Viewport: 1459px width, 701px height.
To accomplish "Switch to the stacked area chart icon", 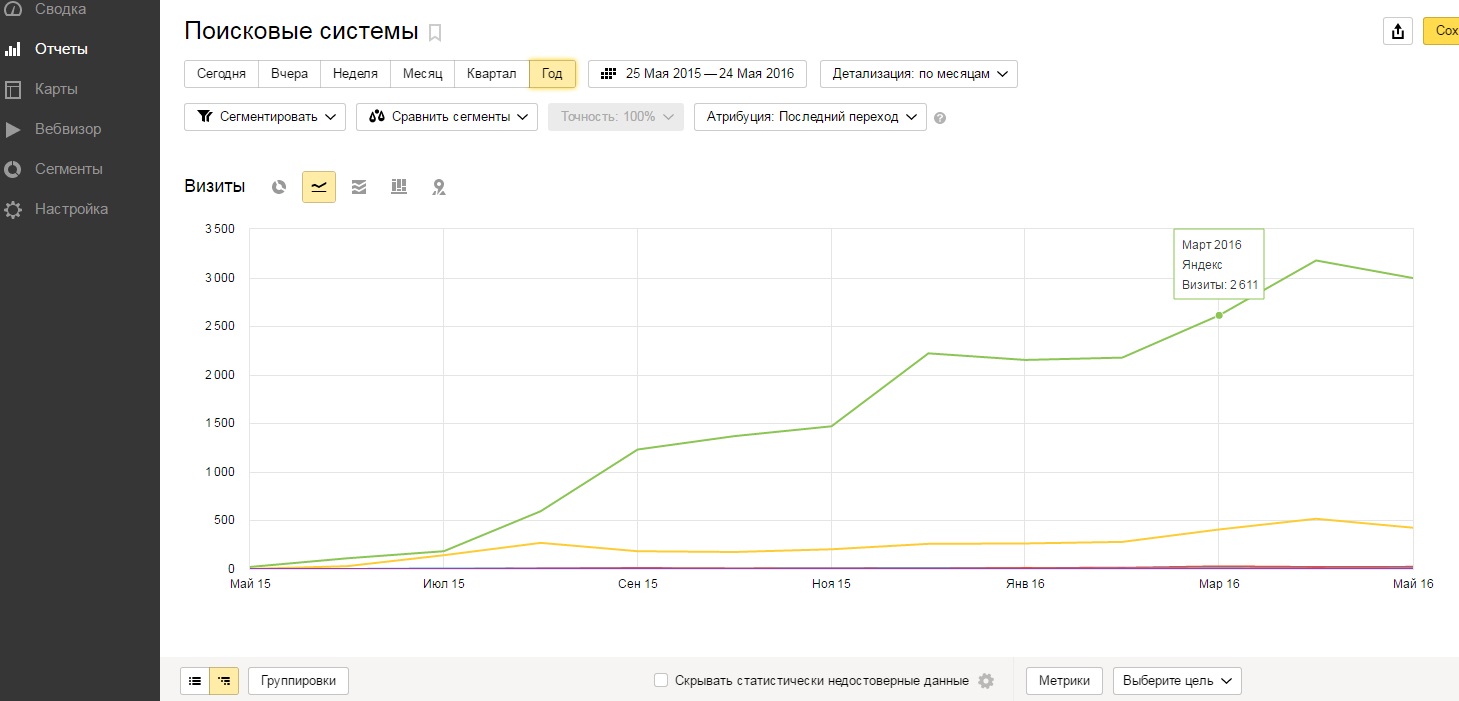I will click(359, 187).
